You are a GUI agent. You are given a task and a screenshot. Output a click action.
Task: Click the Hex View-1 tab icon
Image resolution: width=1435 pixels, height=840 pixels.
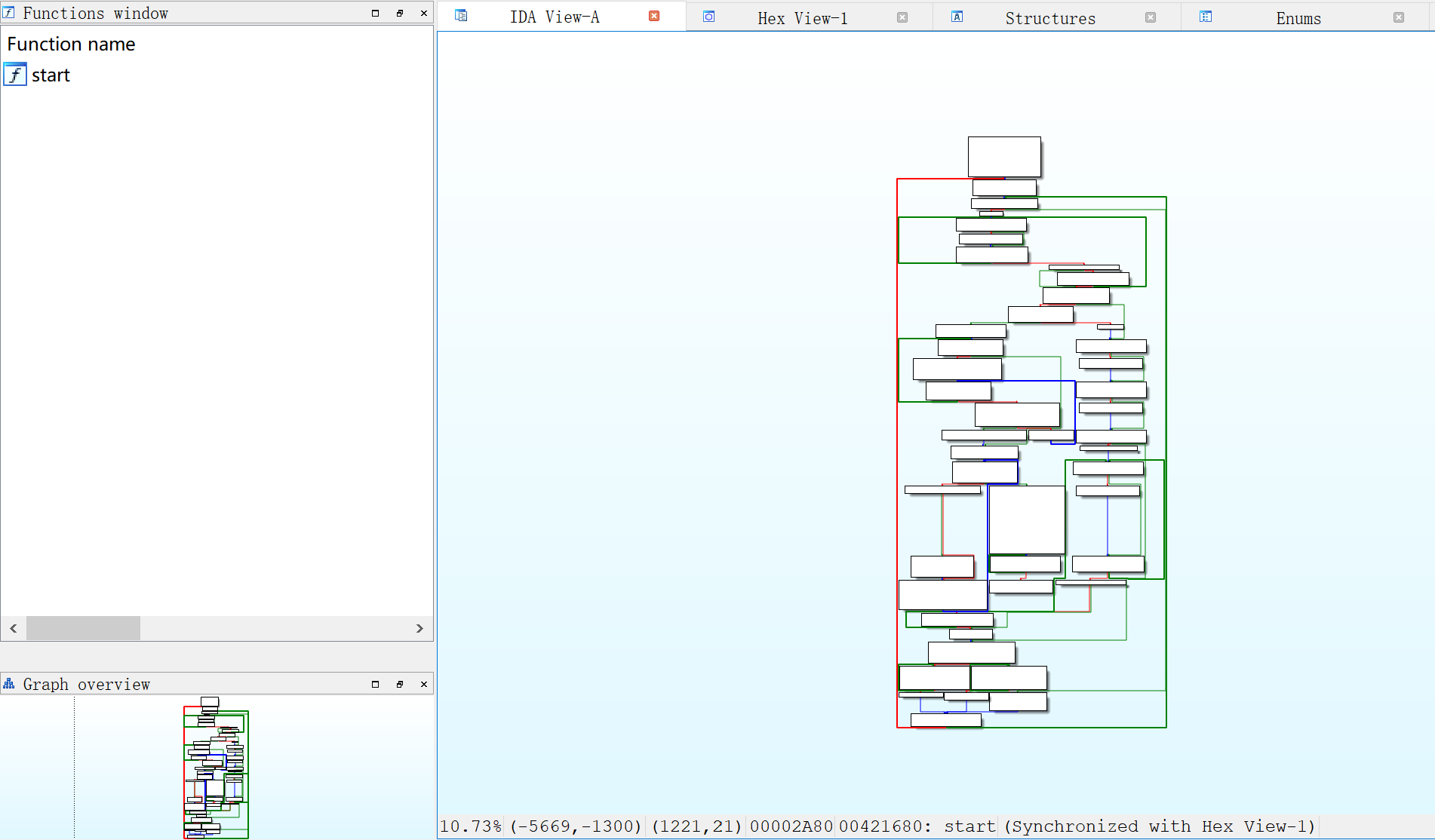click(709, 17)
